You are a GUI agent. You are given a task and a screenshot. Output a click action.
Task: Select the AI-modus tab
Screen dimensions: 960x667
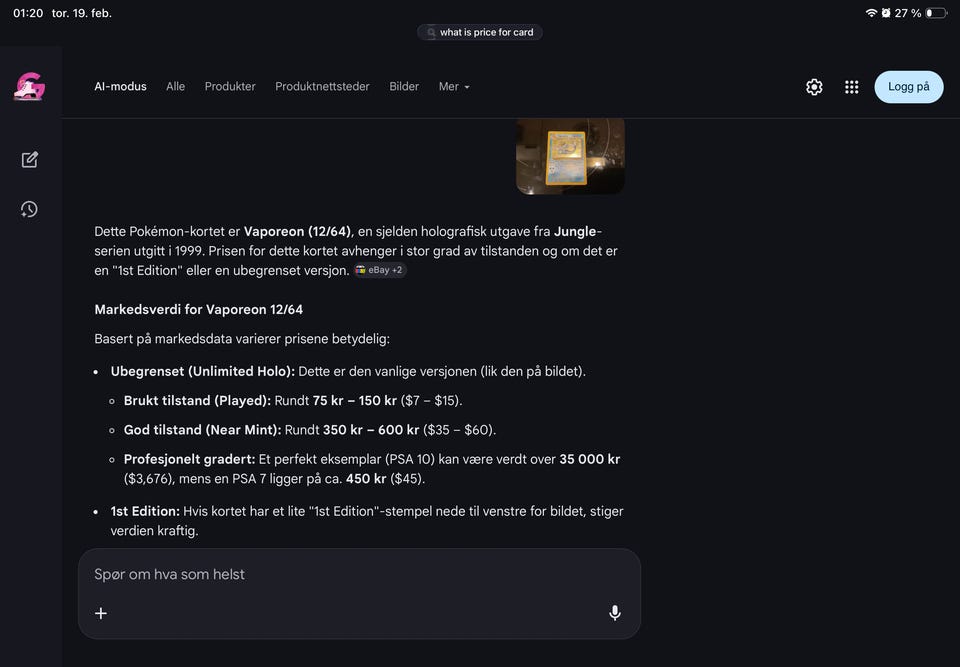click(121, 86)
